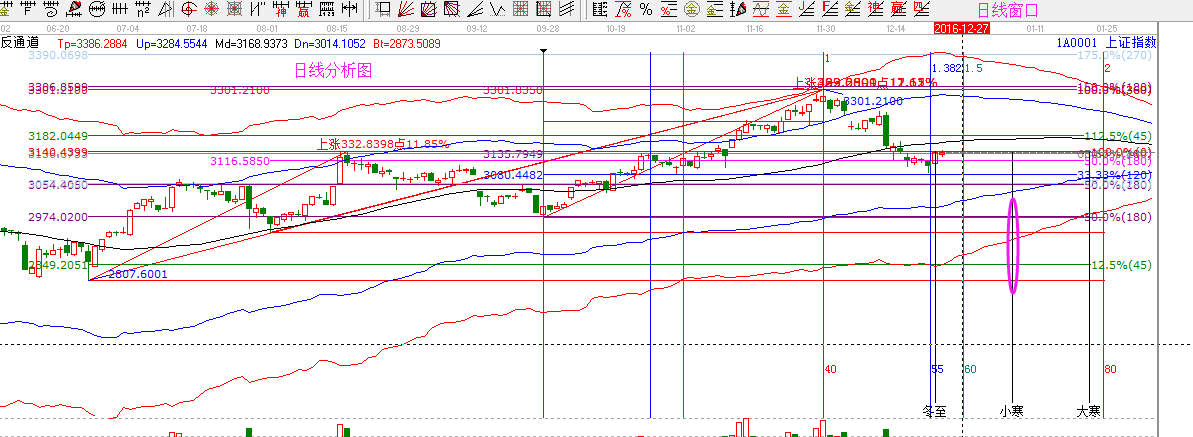Click the red 神 ruler icon
1193x437 pixels.
(281, 9)
